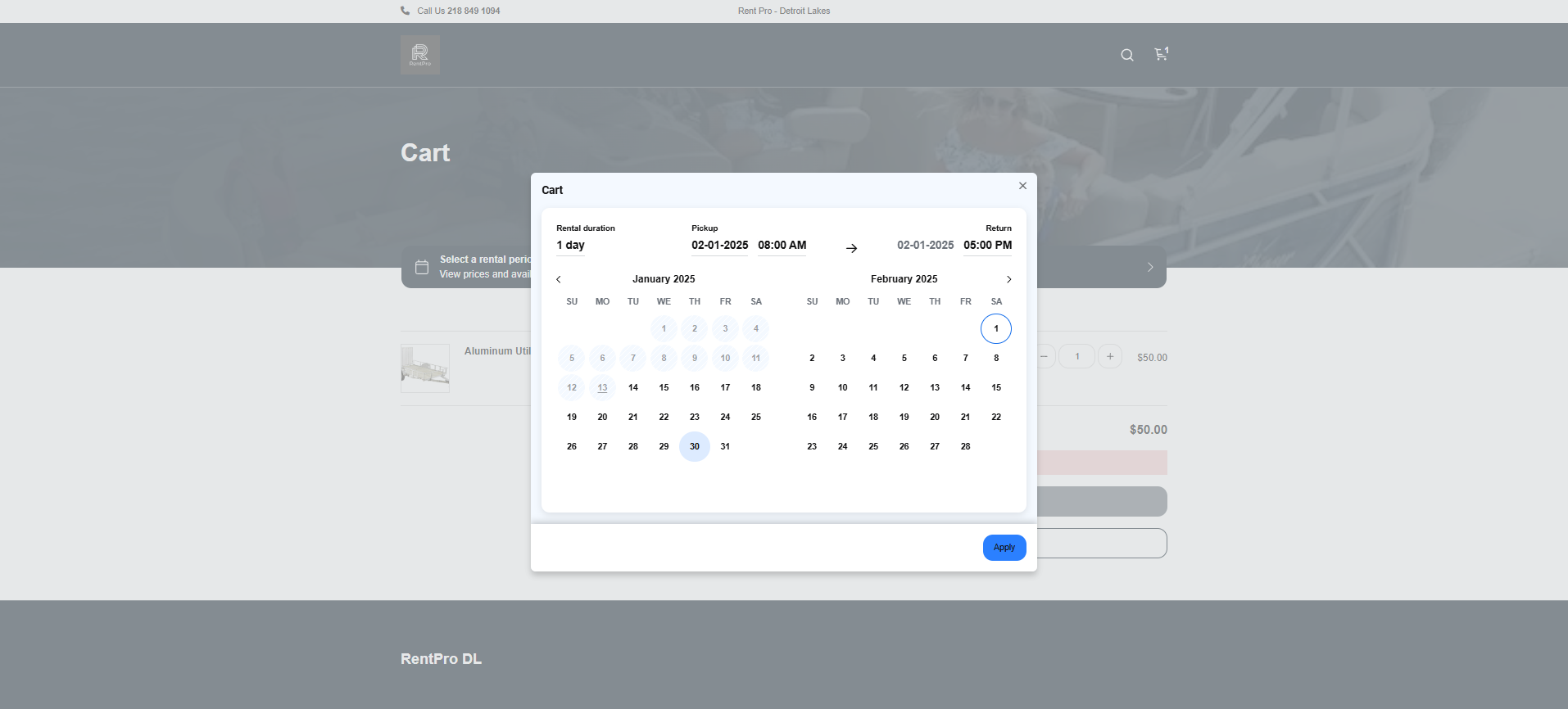The image size is (1568, 709).
Task: Select February 1 in the calendar
Action: [996, 329]
